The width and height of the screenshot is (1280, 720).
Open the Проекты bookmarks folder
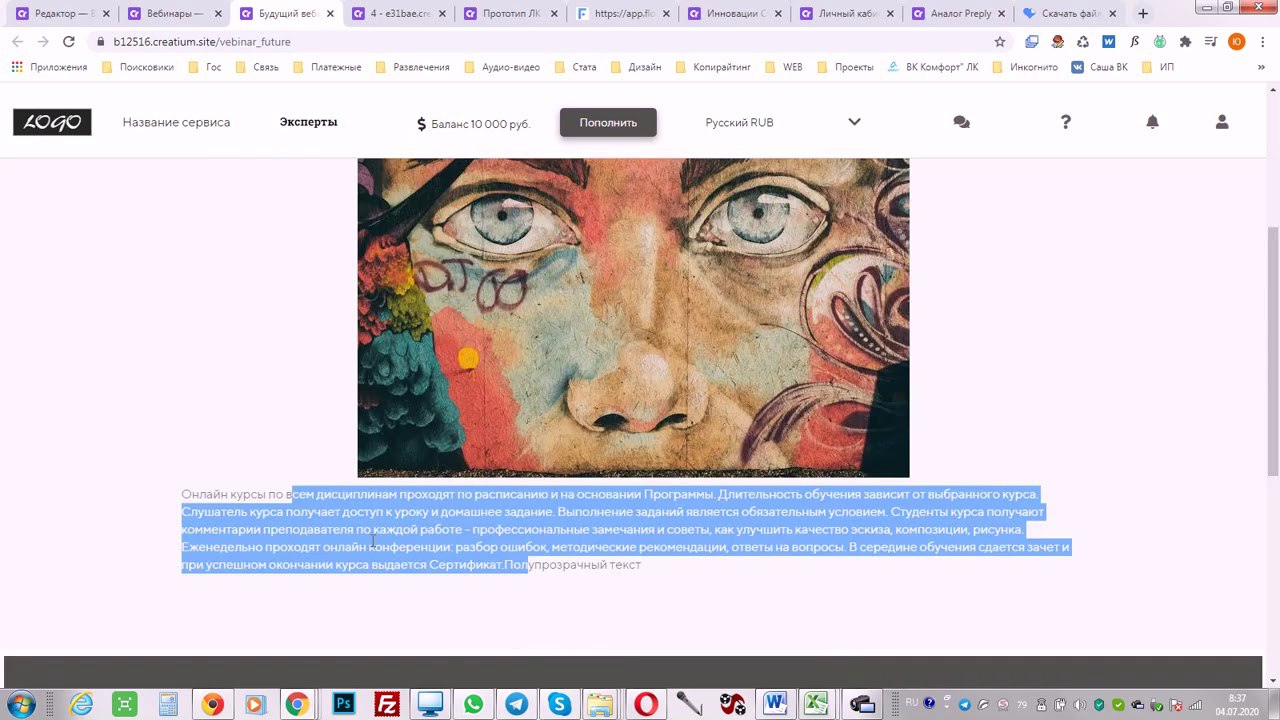pos(845,67)
